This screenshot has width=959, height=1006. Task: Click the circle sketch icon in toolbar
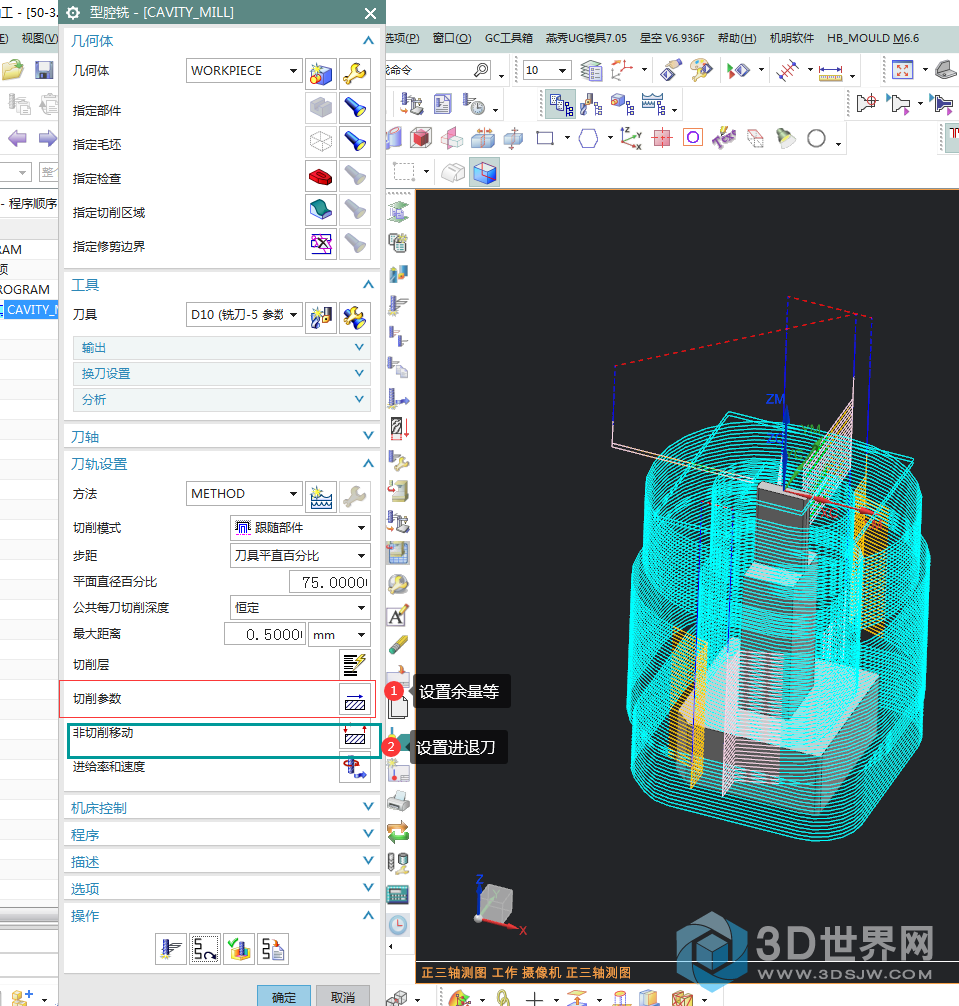[816, 139]
